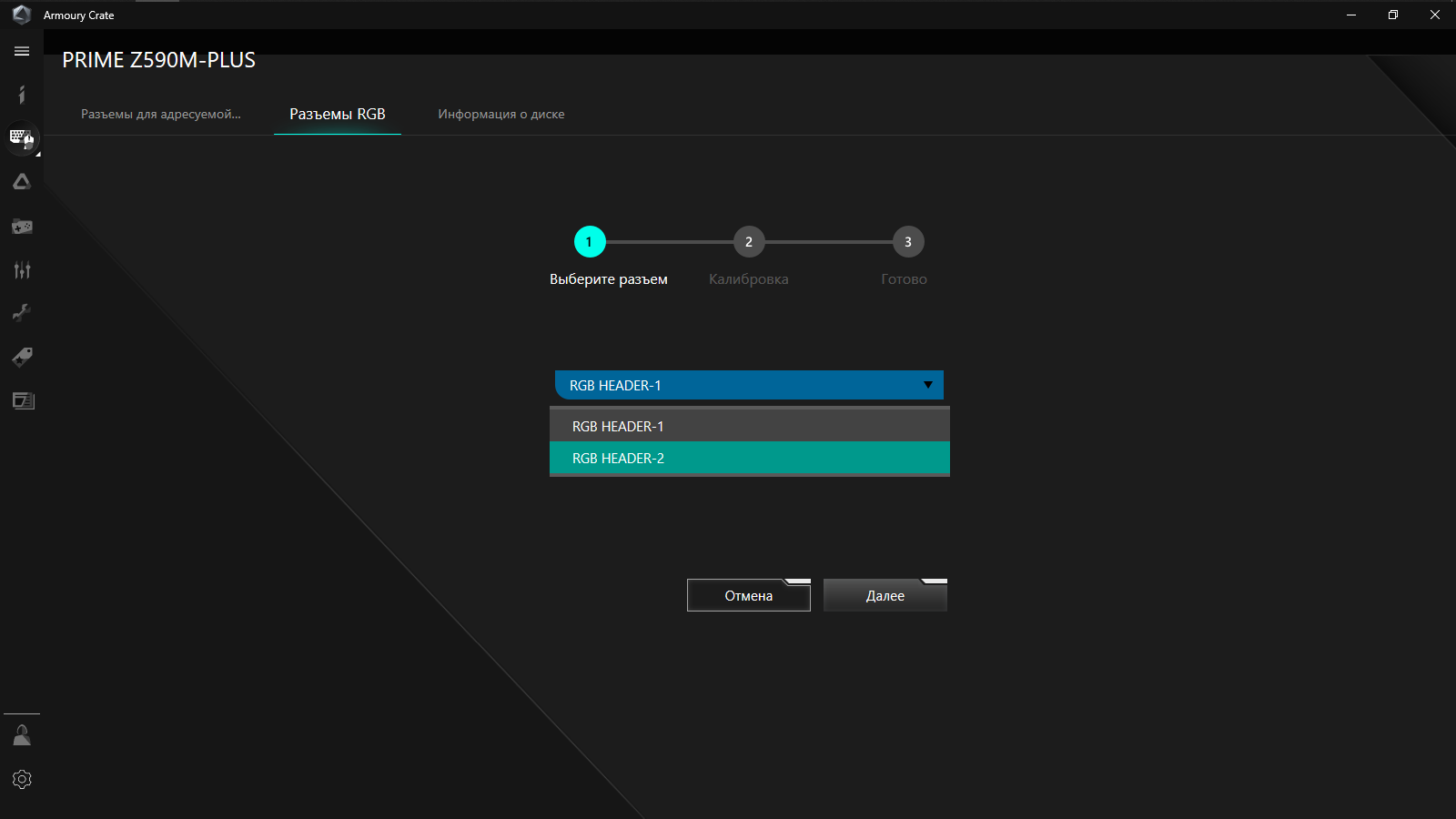Screen dimensions: 1456x819
Task: Choose RGB HEADER-2 from the dropdown list
Action: pyautogui.click(x=750, y=458)
